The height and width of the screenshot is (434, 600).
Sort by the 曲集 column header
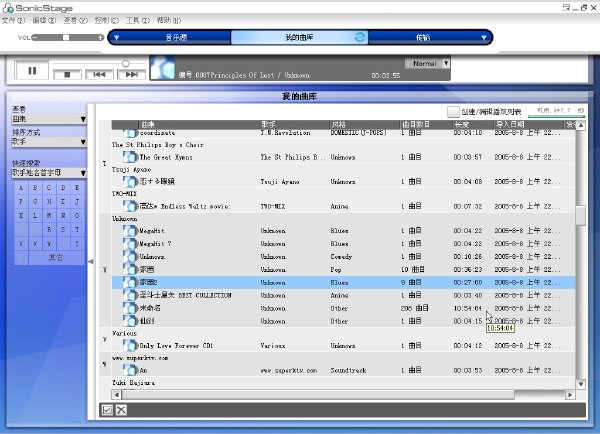199,124
